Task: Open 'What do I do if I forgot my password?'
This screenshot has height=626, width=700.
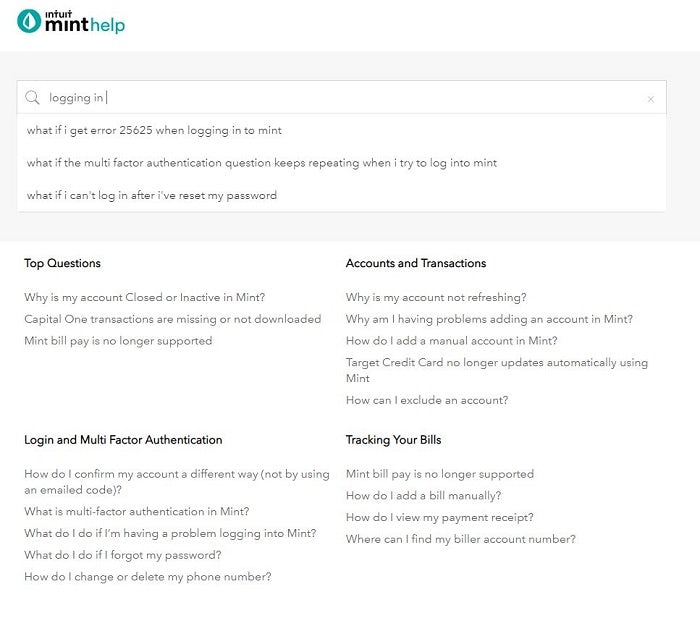Action: coord(123,555)
